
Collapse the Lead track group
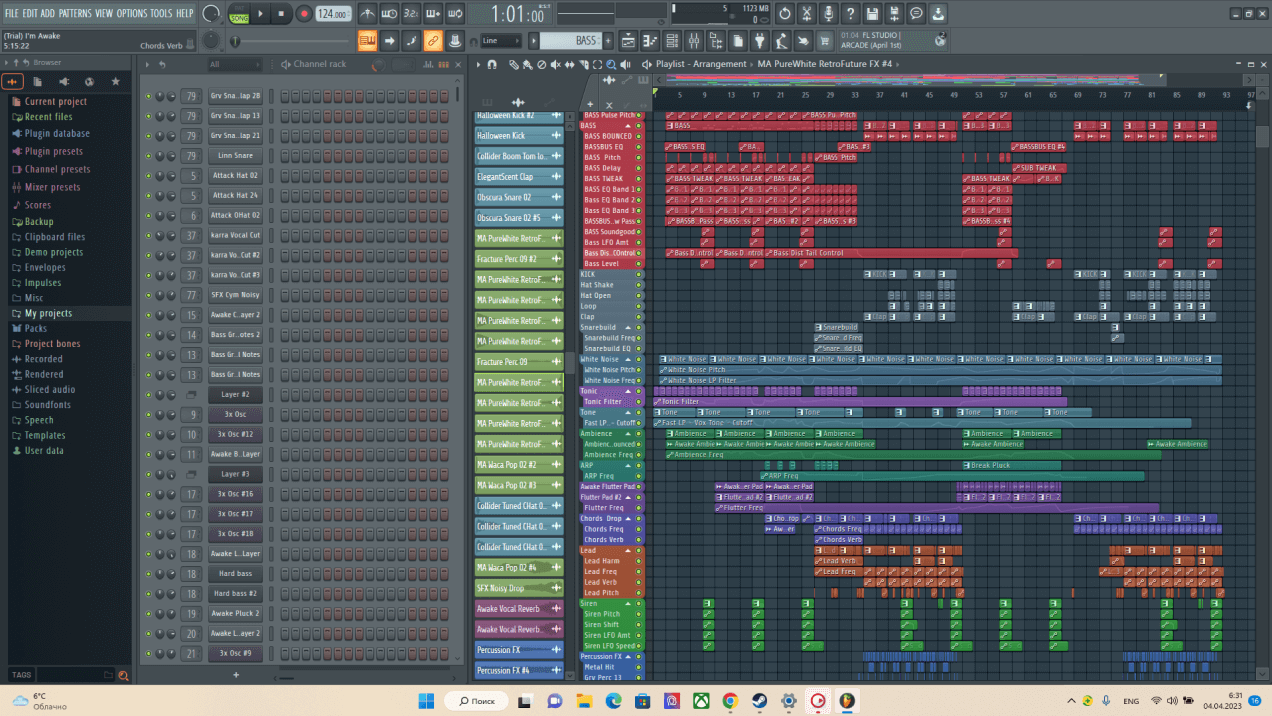pyautogui.click(x=628, y=551)
